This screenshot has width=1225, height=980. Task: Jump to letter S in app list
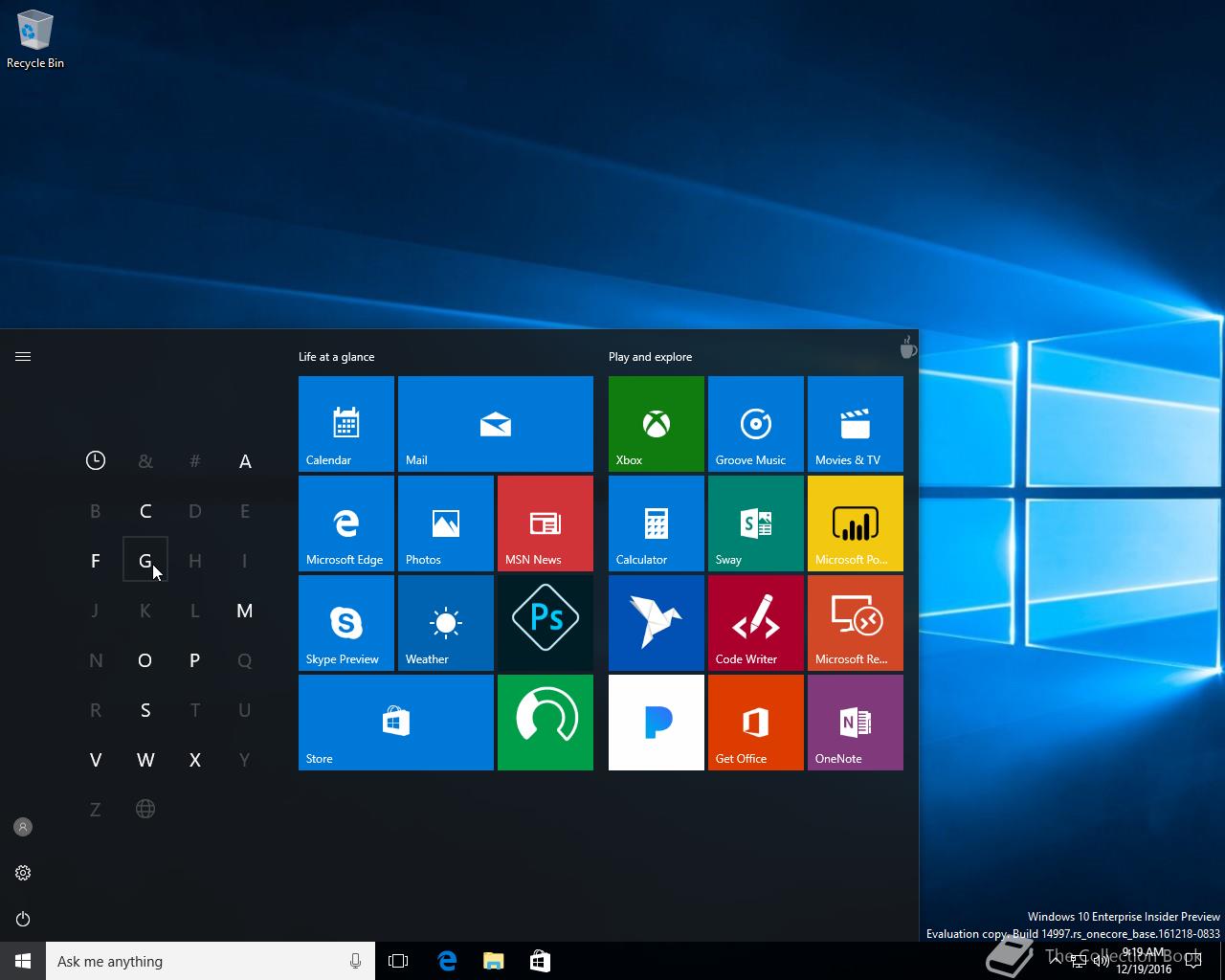pyautogui.click(x=145, y=710)
